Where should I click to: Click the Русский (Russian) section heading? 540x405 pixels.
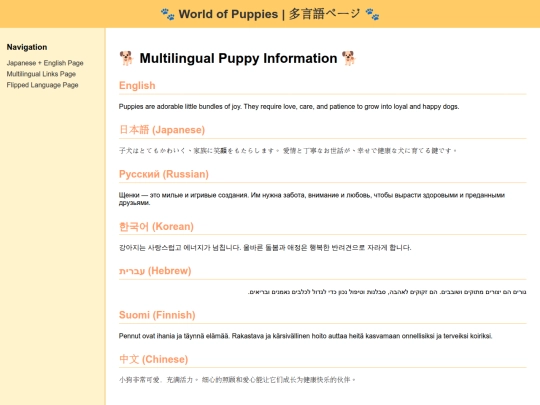pyautogui.click(x=164, y=174)
